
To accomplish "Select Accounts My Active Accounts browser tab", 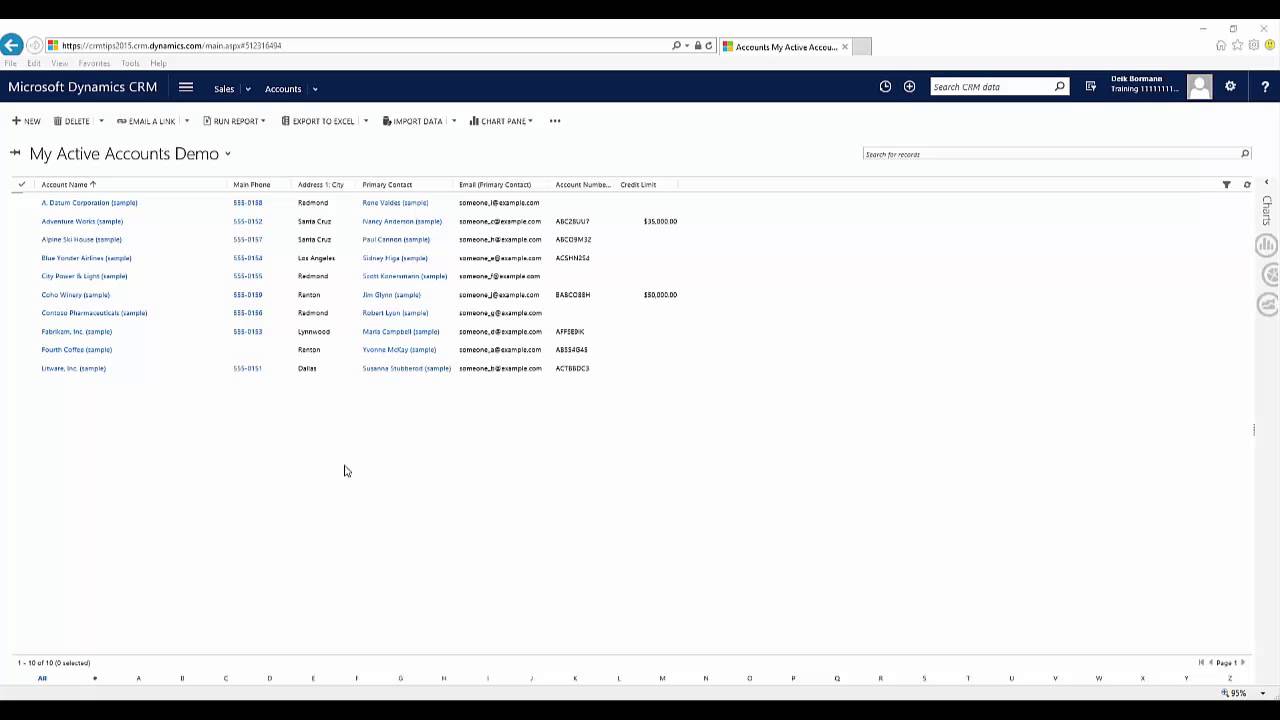I will coord(786,47).
